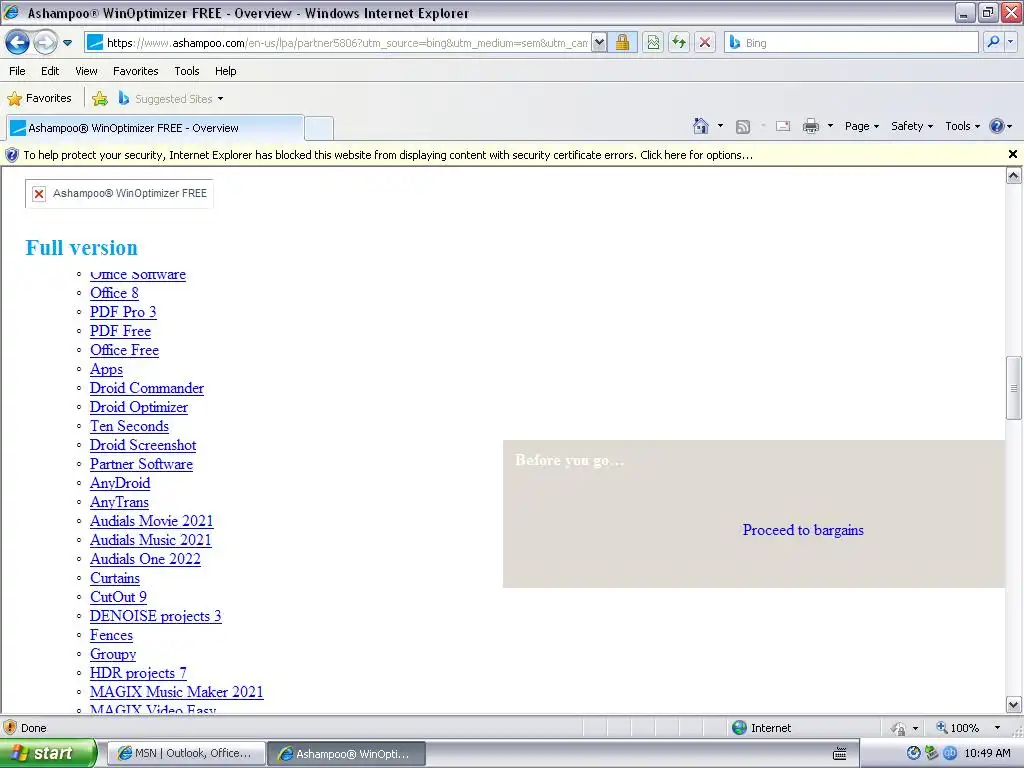Screen dimensions: 1024x768
Task: Open the View menu
Action: point(86,71)
